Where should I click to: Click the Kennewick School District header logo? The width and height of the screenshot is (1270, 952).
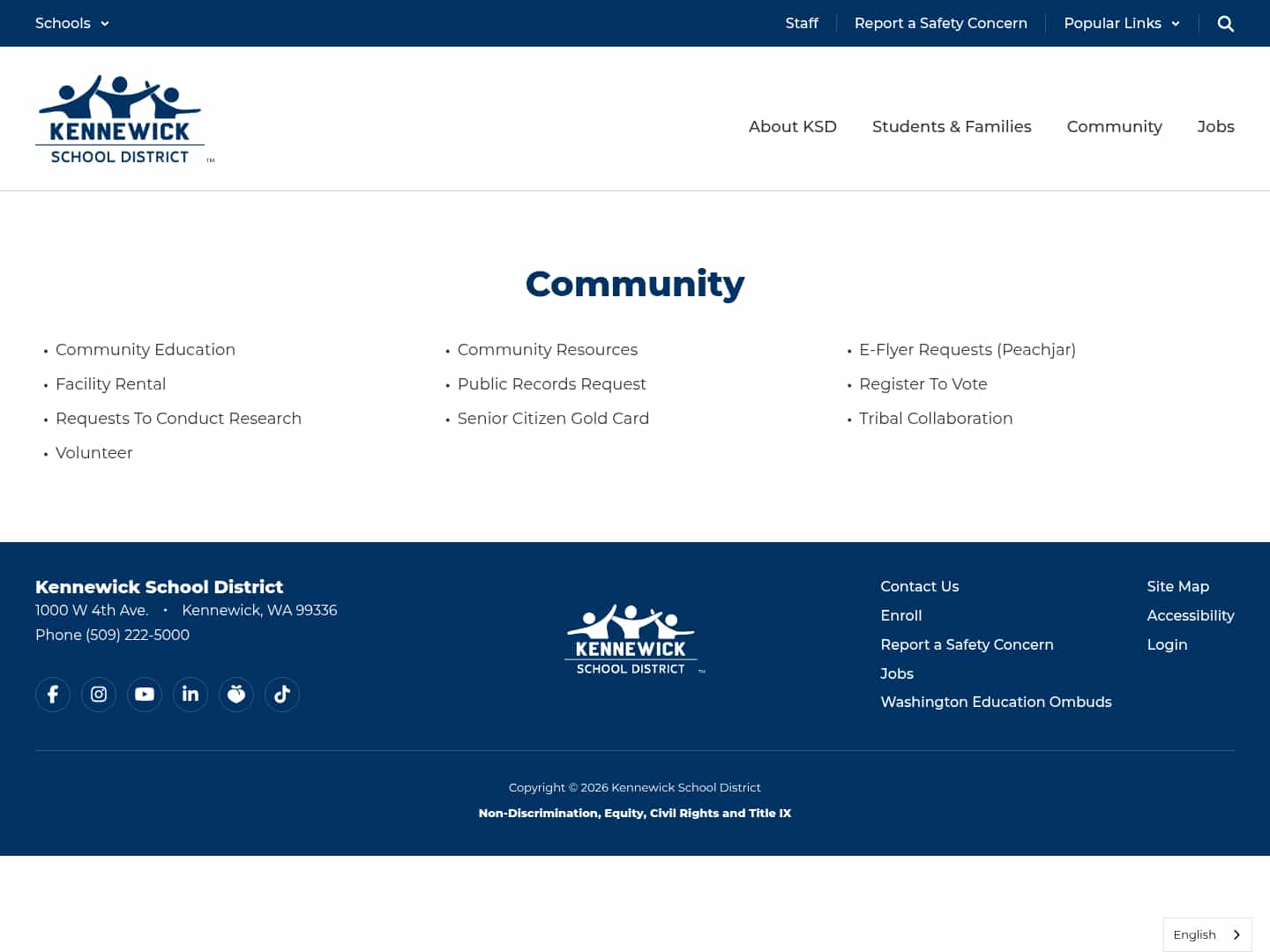click(x=123, y=118)
